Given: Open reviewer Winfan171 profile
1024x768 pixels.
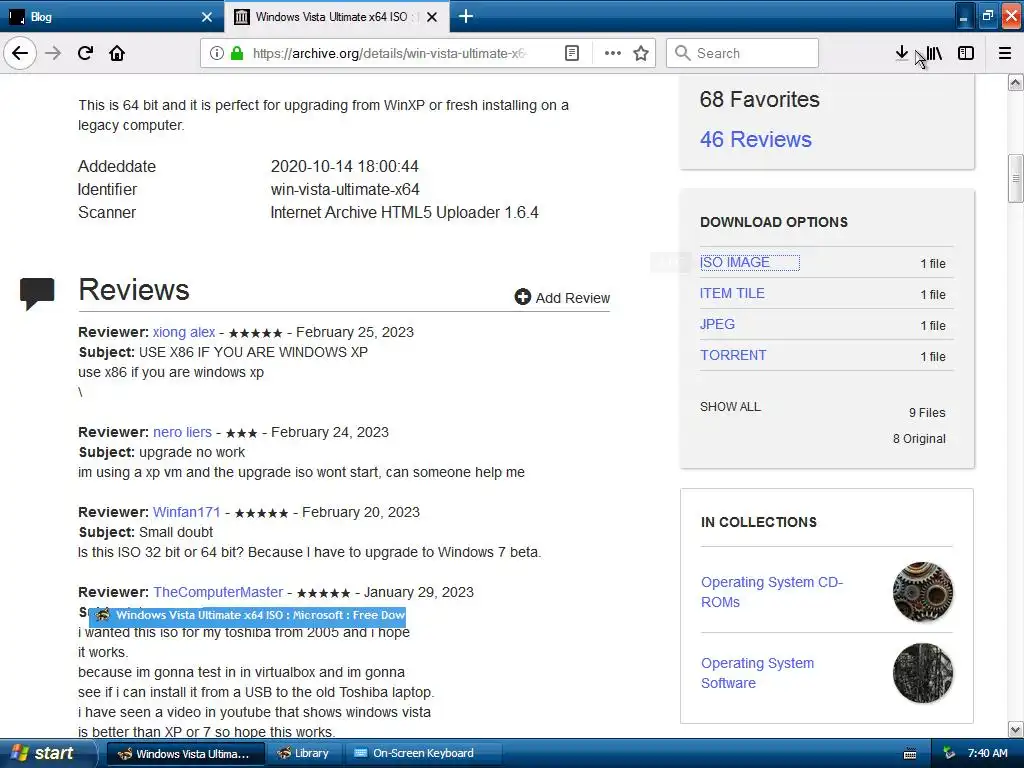Looking at the screenshot, I should (187, 513).
